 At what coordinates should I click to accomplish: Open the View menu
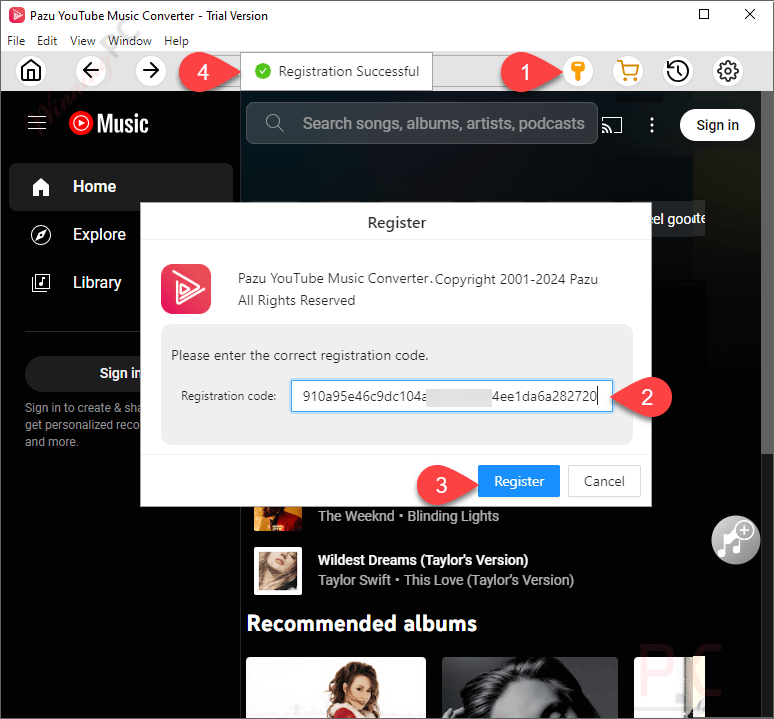[x=82, y=40]
